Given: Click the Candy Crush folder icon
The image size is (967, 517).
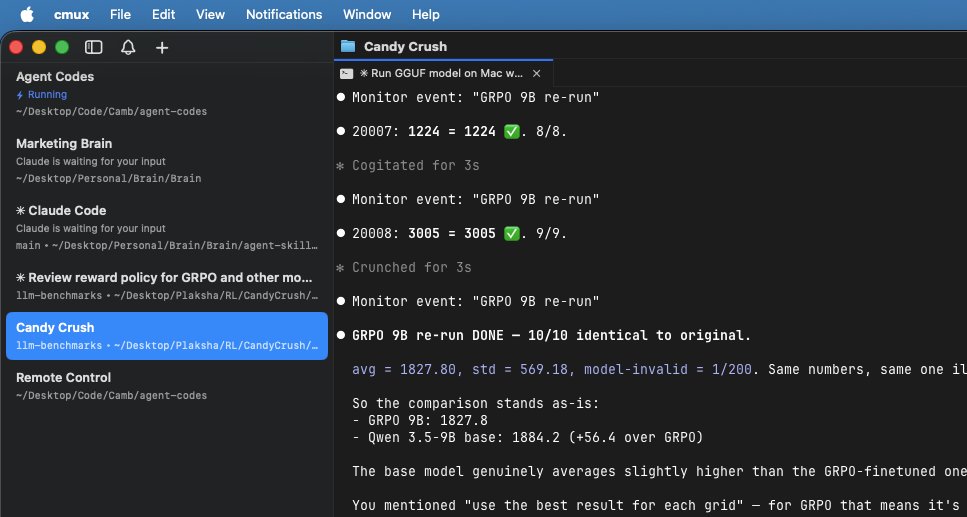Looking at the screenshot, I should tap(348, 46).
